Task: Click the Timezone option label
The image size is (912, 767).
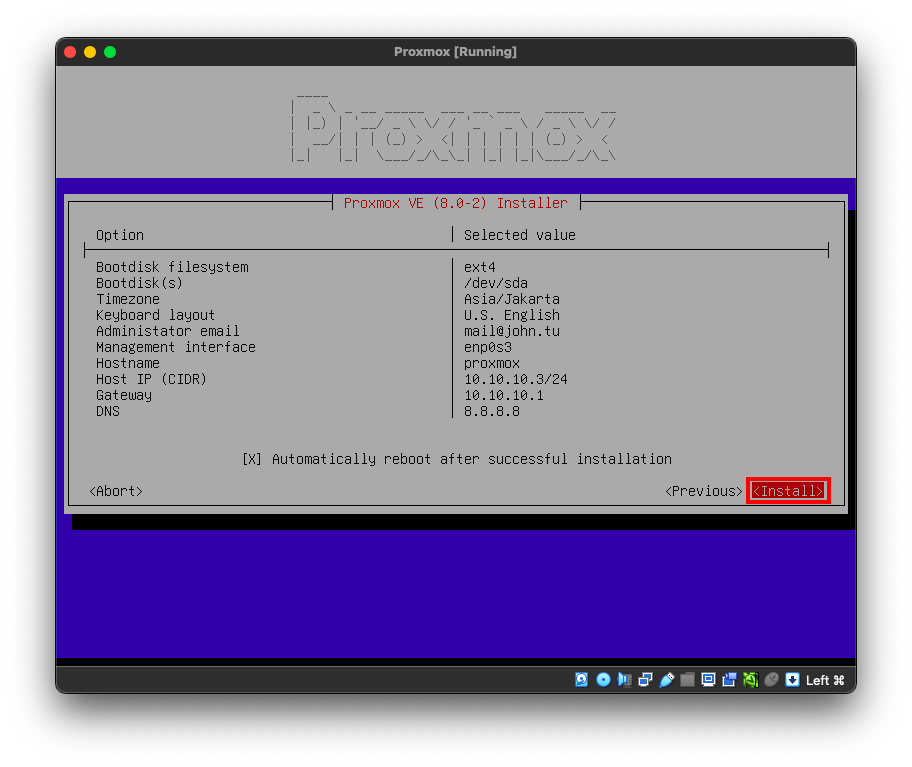Action: 127,299
